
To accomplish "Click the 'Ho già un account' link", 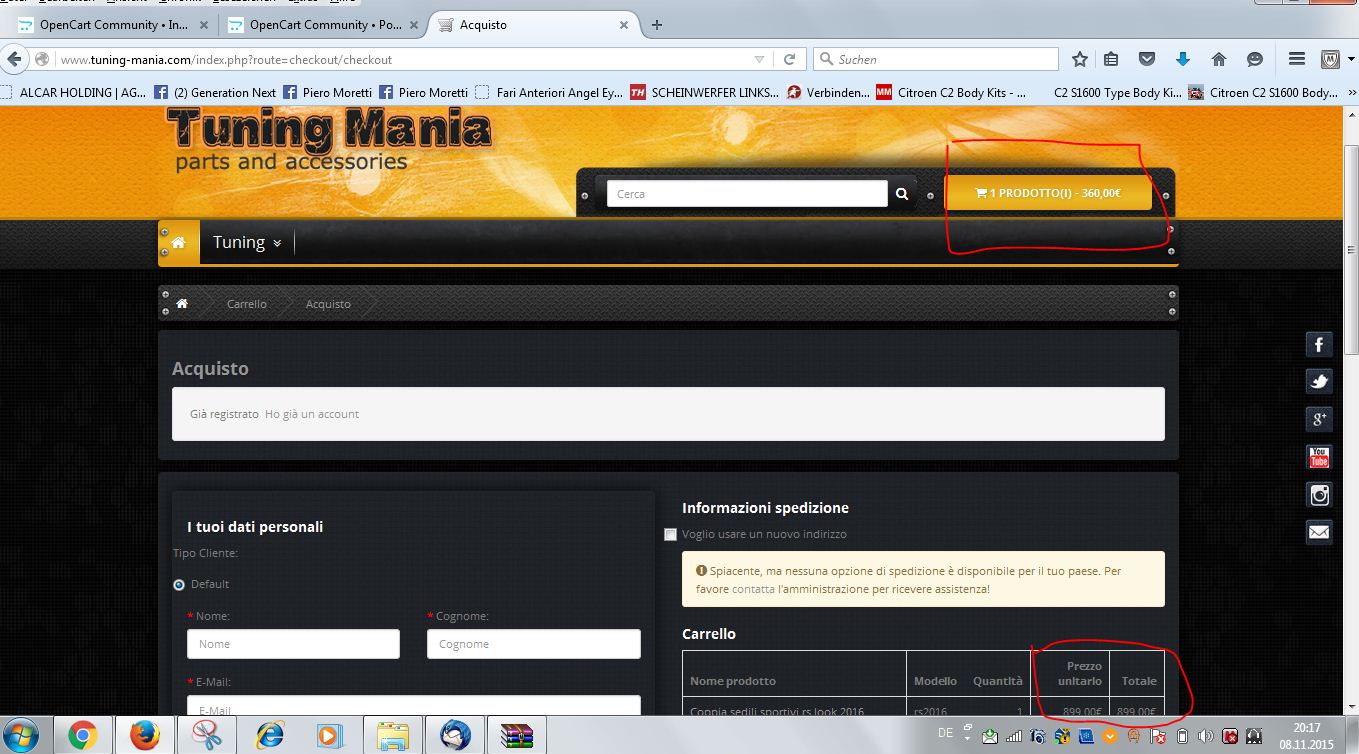I will [312, 414].
